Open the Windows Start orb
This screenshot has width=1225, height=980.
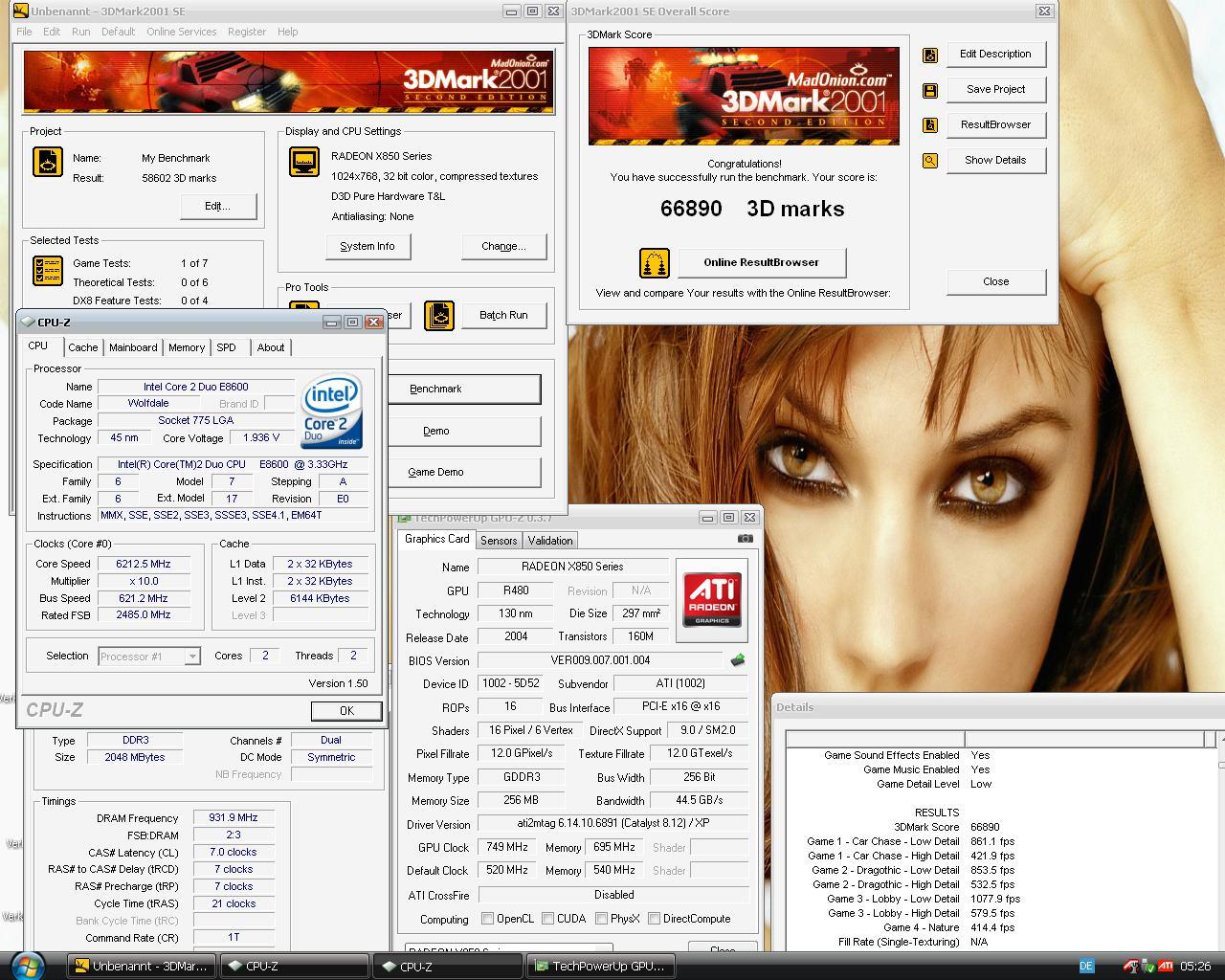click(27, 965)
